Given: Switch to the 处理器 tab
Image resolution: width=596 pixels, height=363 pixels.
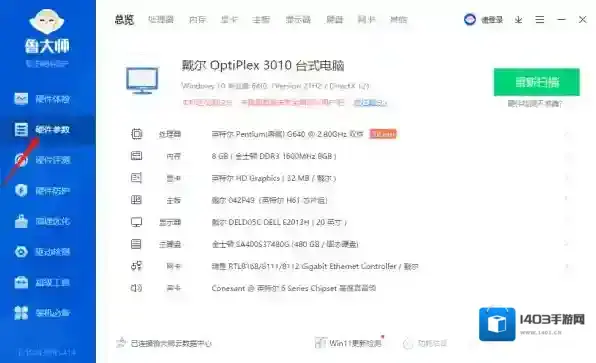Looking at the screenshot, I should (161, 19).
